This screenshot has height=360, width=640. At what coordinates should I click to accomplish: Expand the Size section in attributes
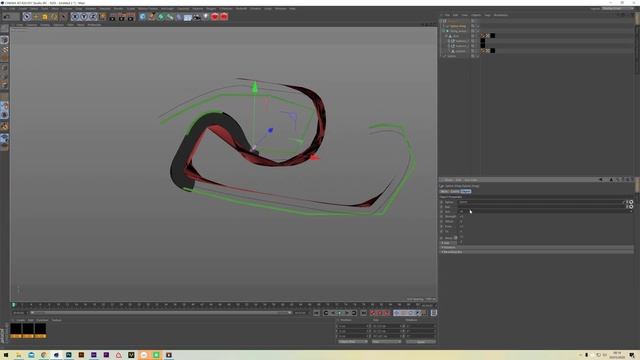tap(448, 243)
